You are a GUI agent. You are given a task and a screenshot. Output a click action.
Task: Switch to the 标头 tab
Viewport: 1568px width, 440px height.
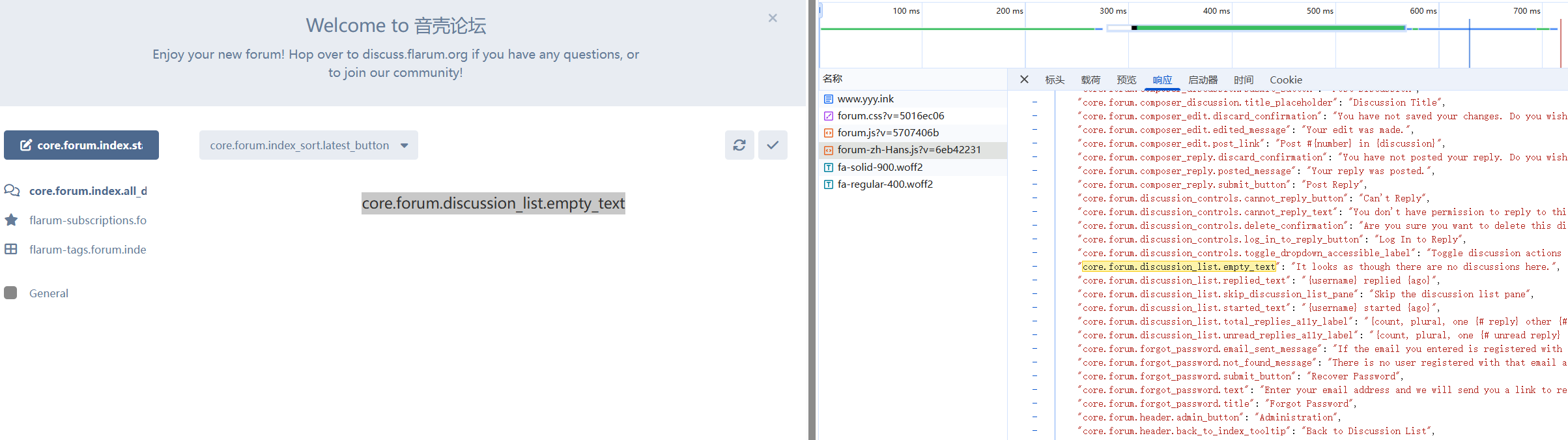point(1055,80)
